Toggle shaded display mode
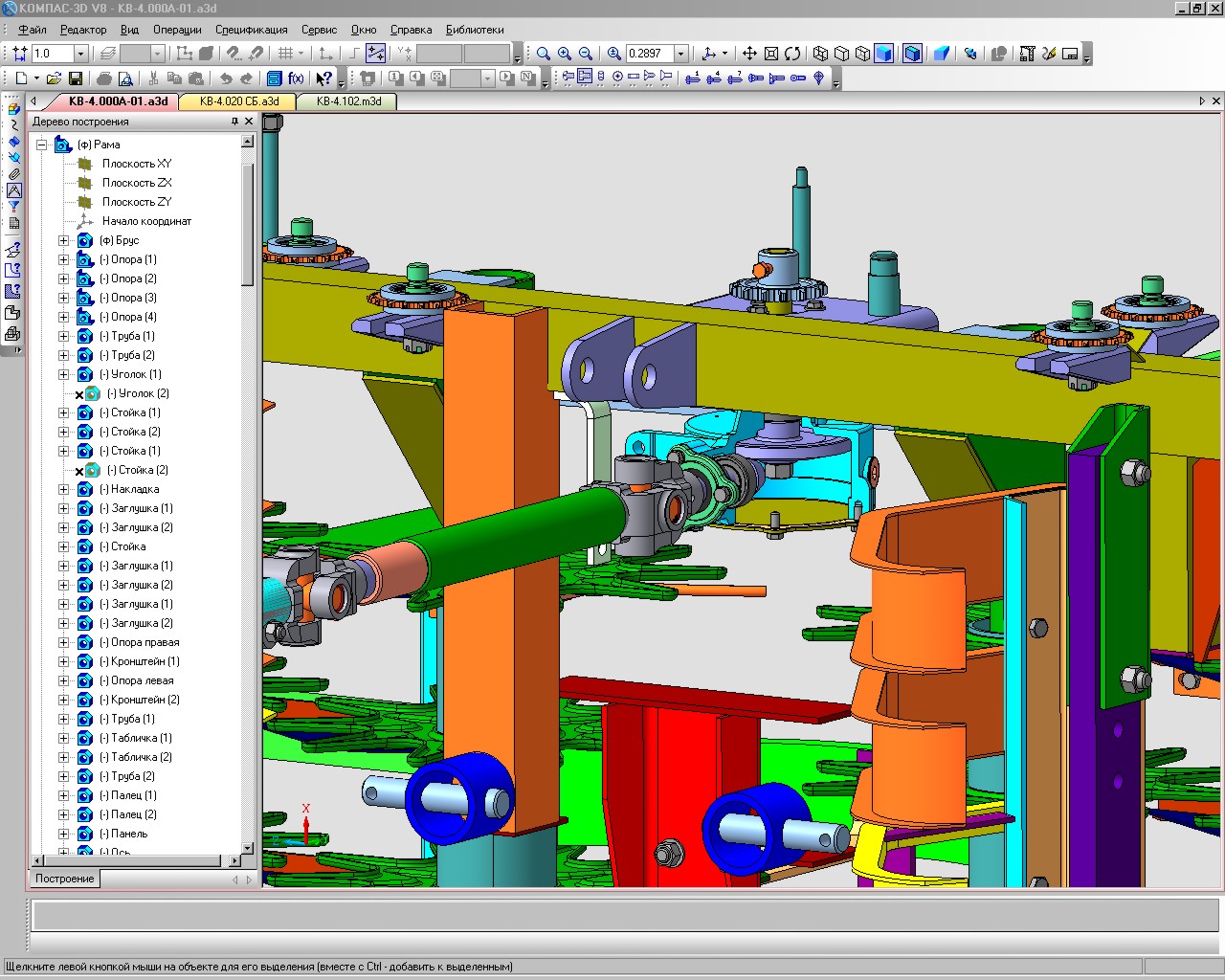The height and width of the screenshot is (980, 1225). pos(884,54)
